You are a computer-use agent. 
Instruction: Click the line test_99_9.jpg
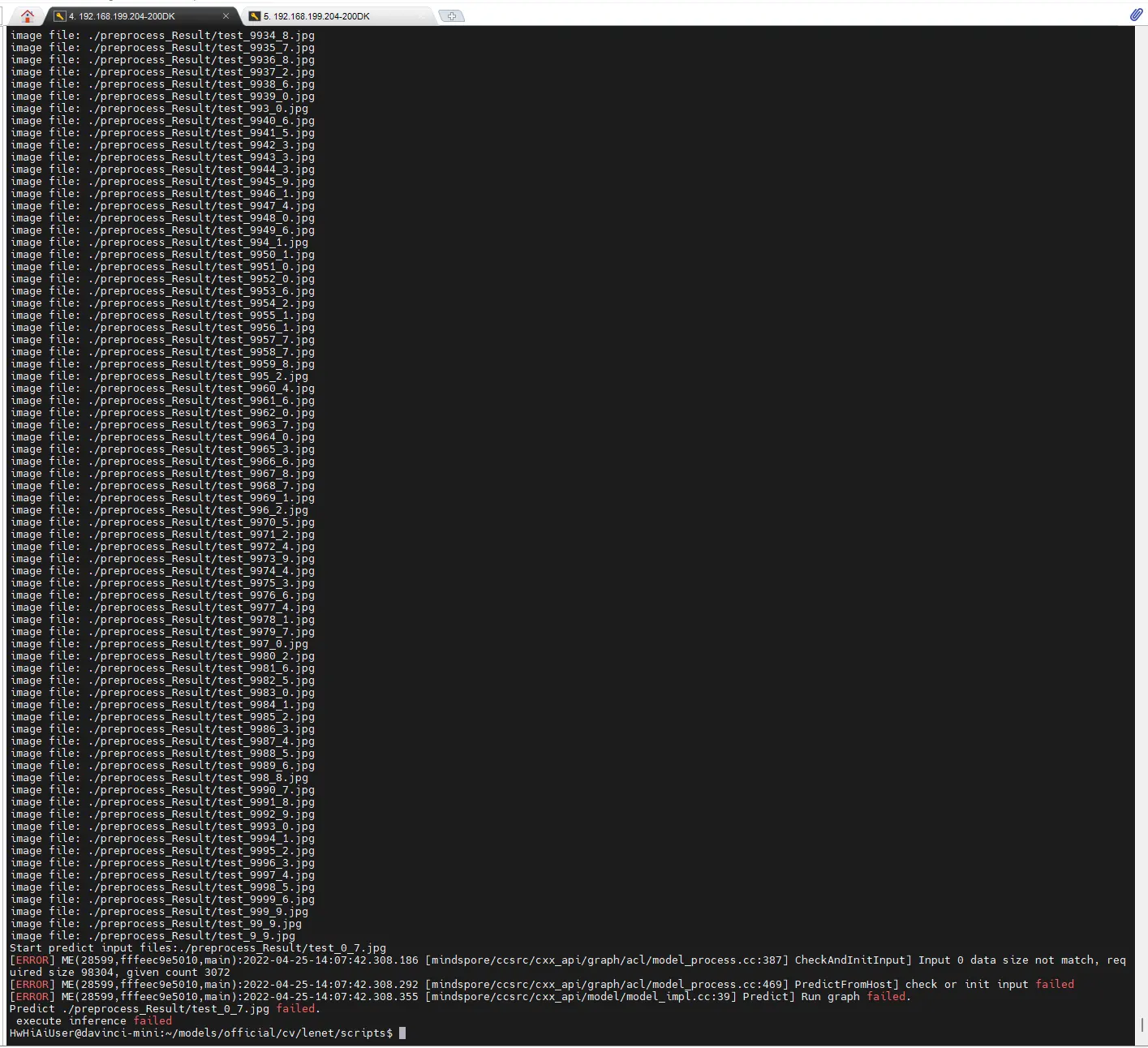click(156, 923)
